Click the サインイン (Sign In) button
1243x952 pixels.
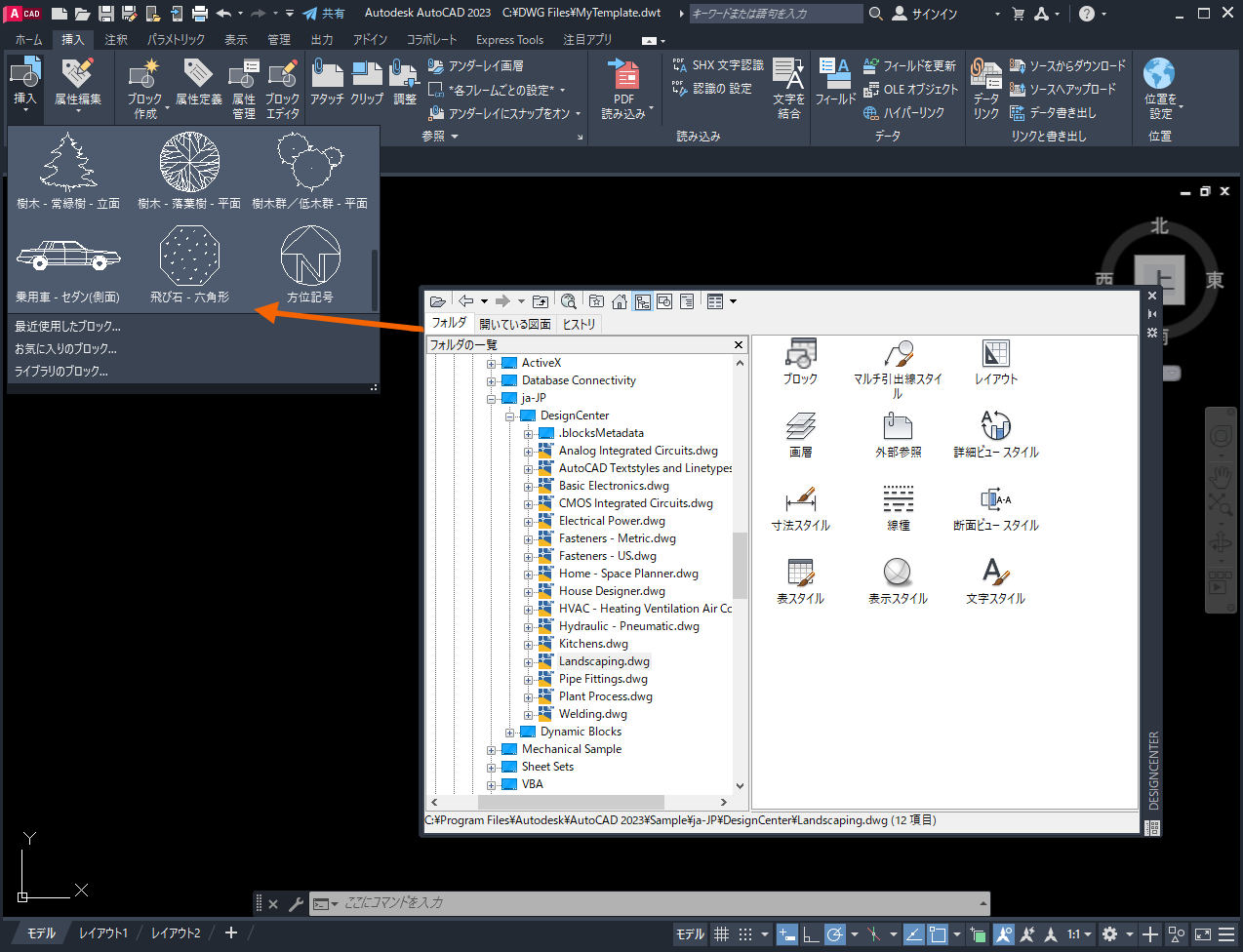(x=925, y=14)
